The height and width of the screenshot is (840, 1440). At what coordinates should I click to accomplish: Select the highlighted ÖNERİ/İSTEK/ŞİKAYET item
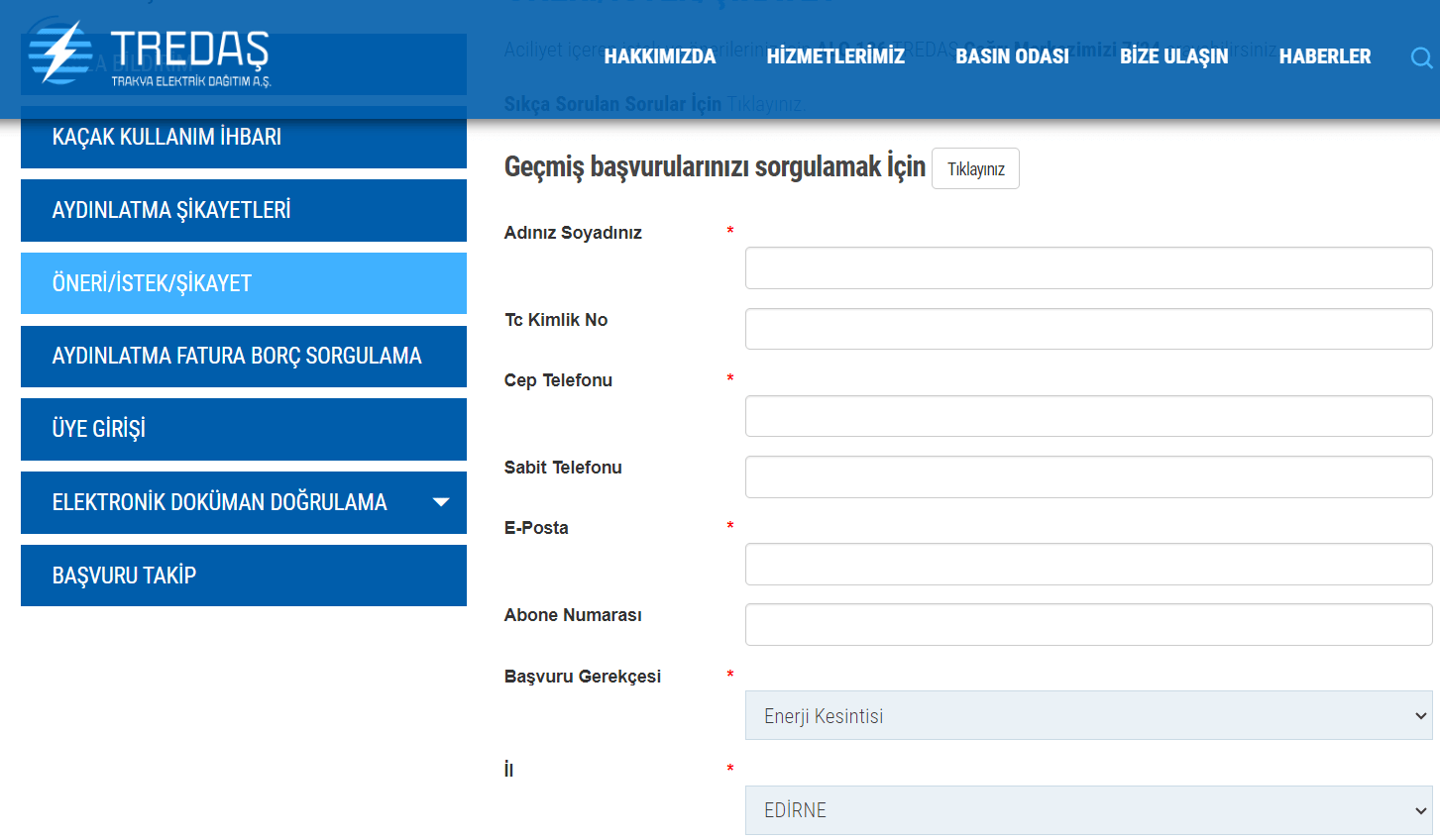[x=243, y=283]
